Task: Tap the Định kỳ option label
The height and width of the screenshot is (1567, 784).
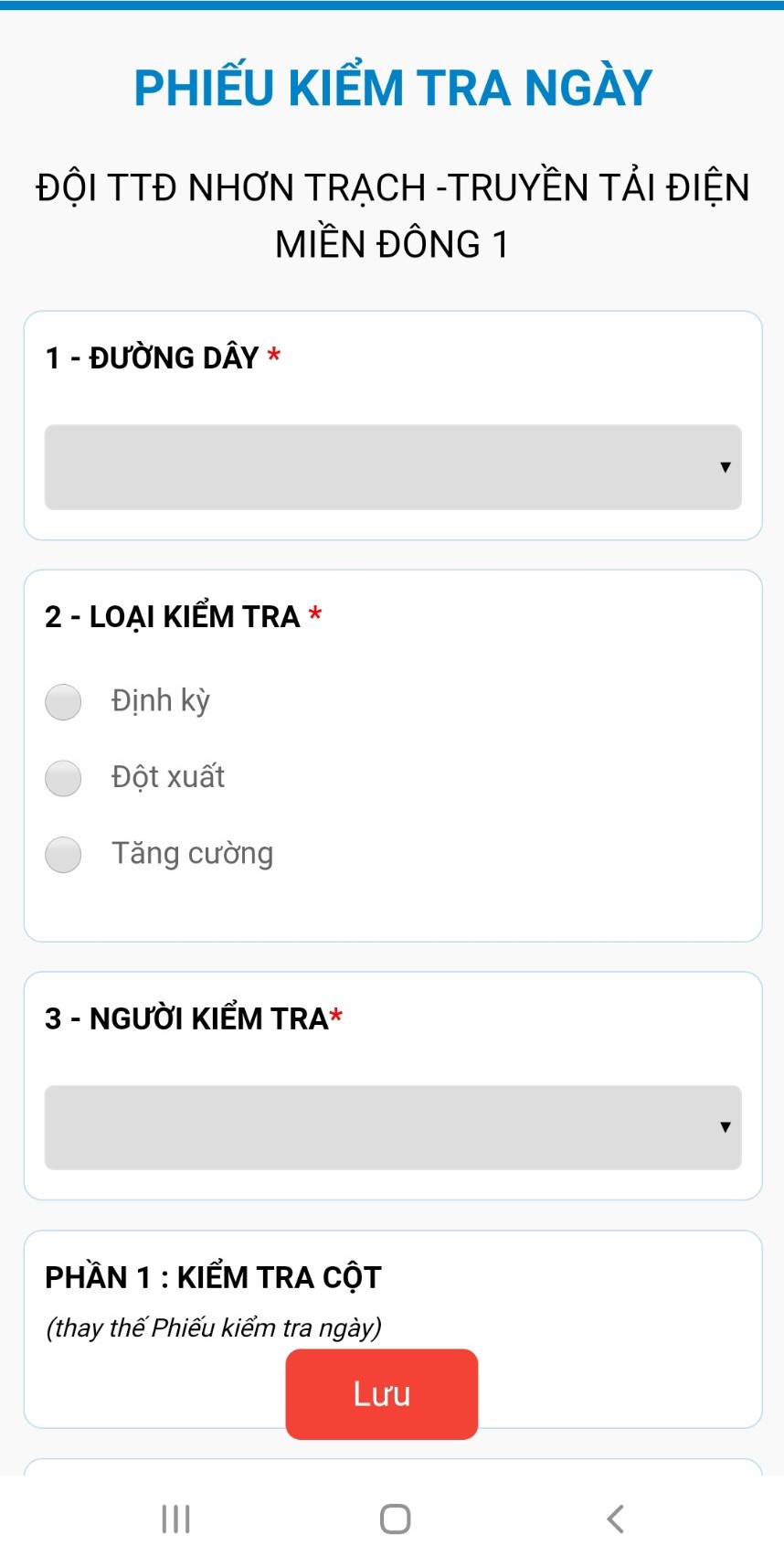Action: [161, 701]
